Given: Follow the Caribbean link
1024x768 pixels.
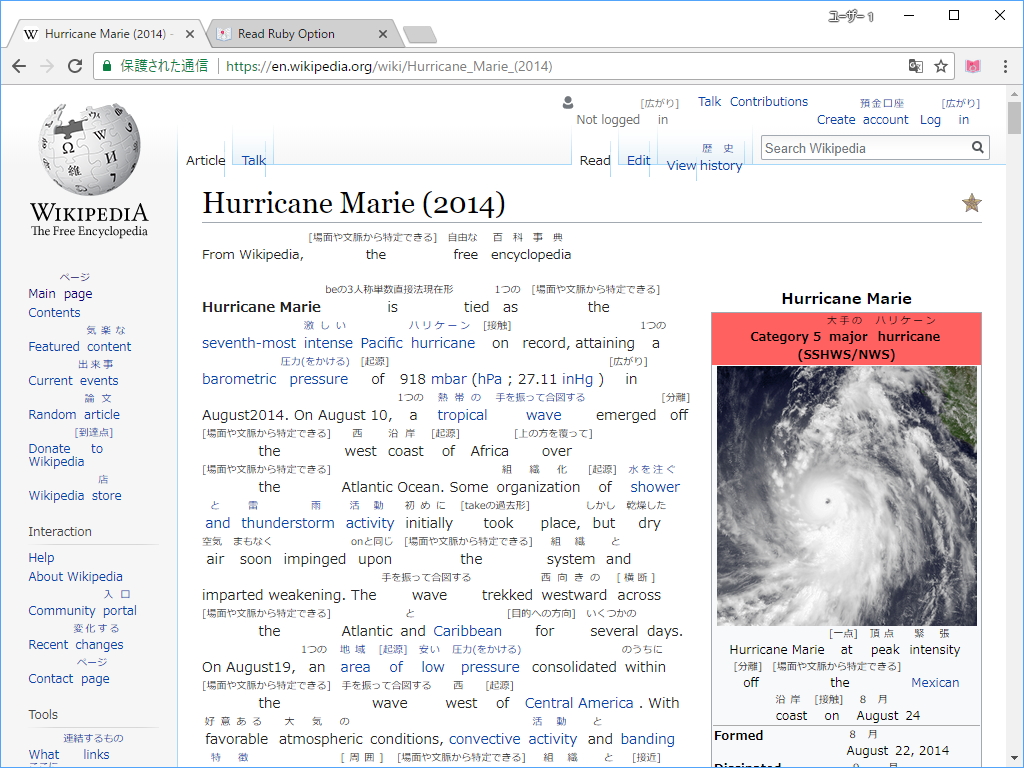Looking at the screenshot, I should coord(468,631).
